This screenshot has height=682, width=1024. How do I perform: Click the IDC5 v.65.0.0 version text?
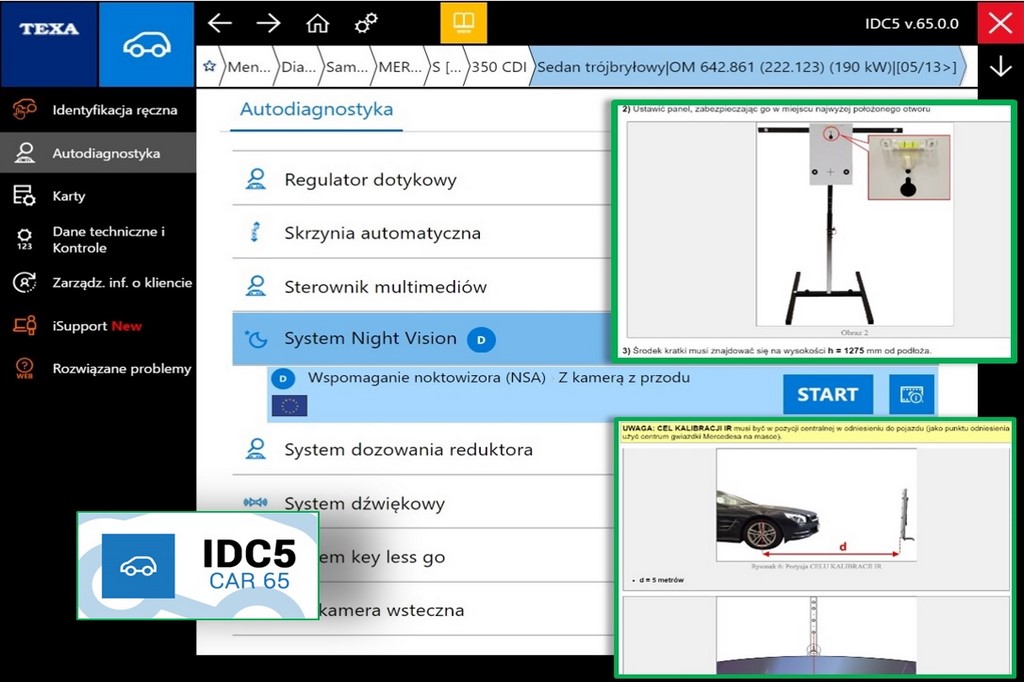point(912,24)
